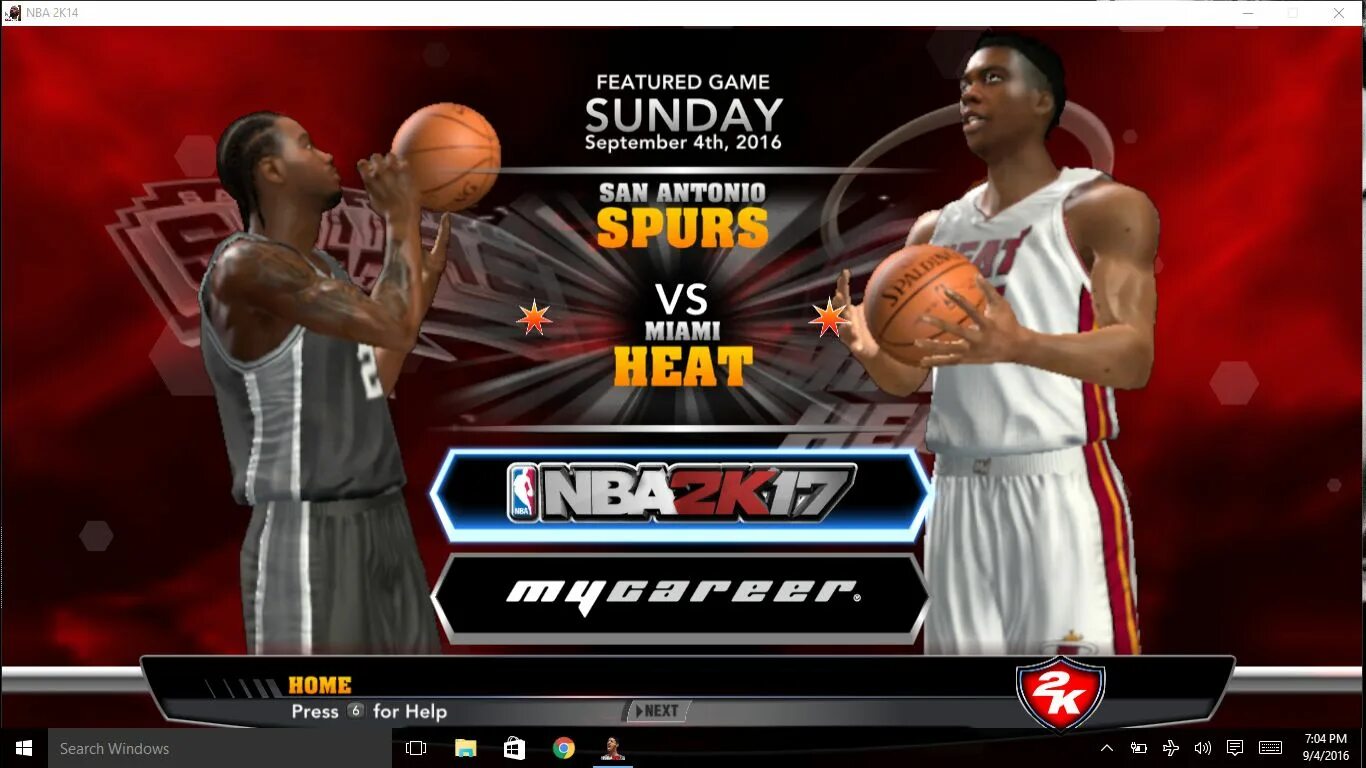Launch Google Chrome from the taskbar

pos(564,748)
